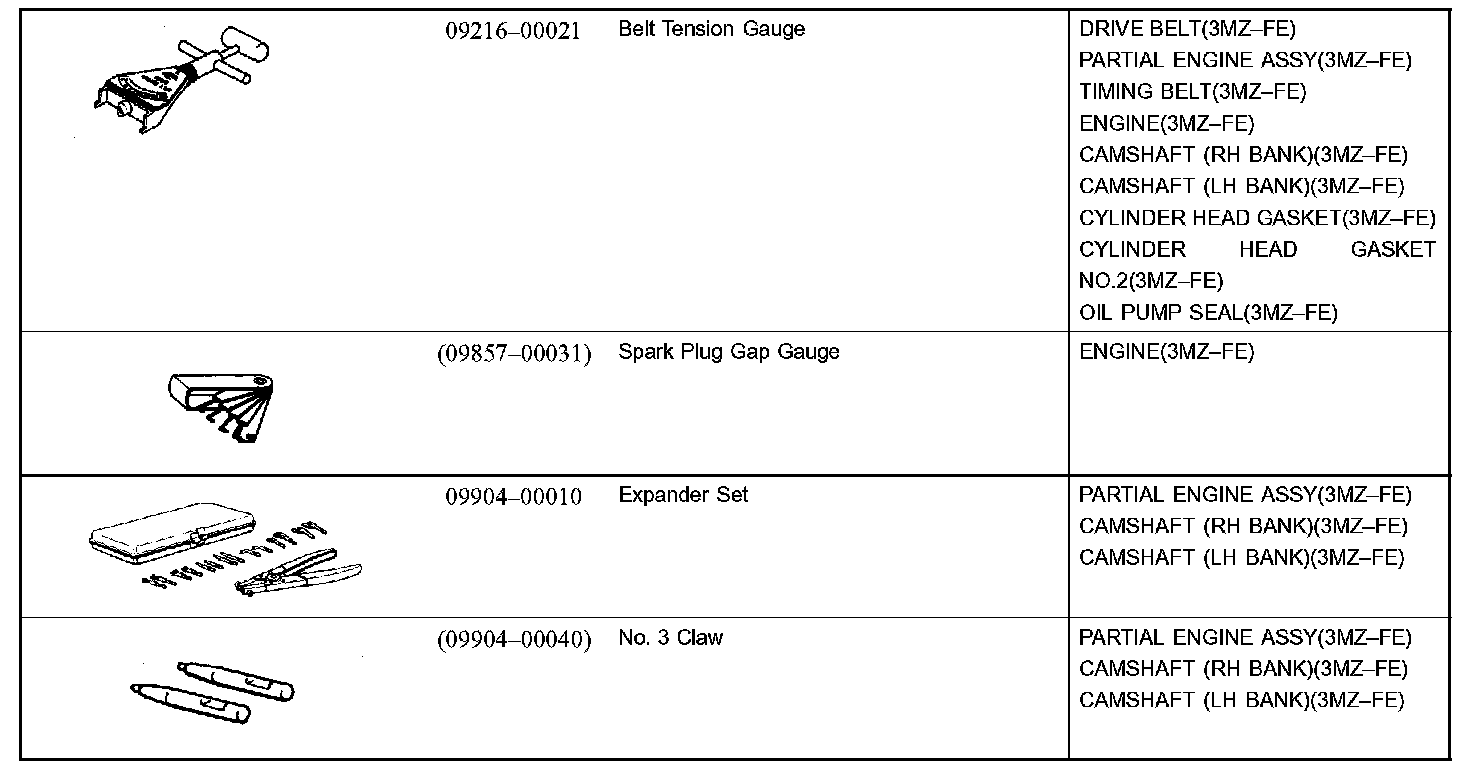This screenshot has height=772, width=1472.
Task: Click part number (09904-00040)
Action: 513,639
